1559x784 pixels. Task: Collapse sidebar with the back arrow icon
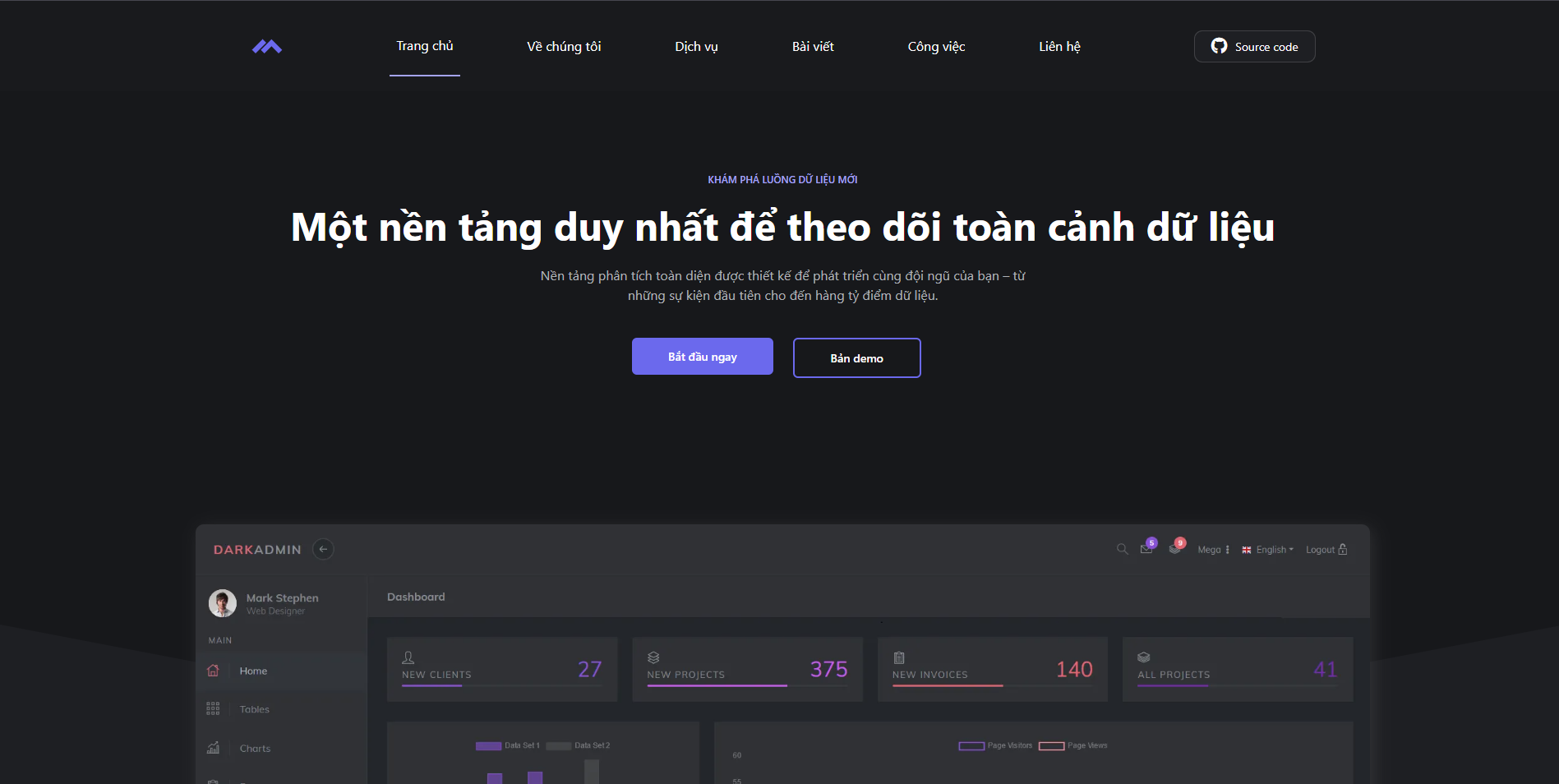point(323,549)
